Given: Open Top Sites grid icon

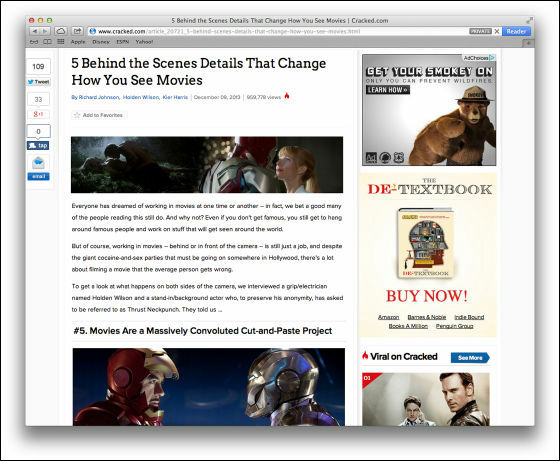Looking at the screenshot, I should tap(61, 42).
